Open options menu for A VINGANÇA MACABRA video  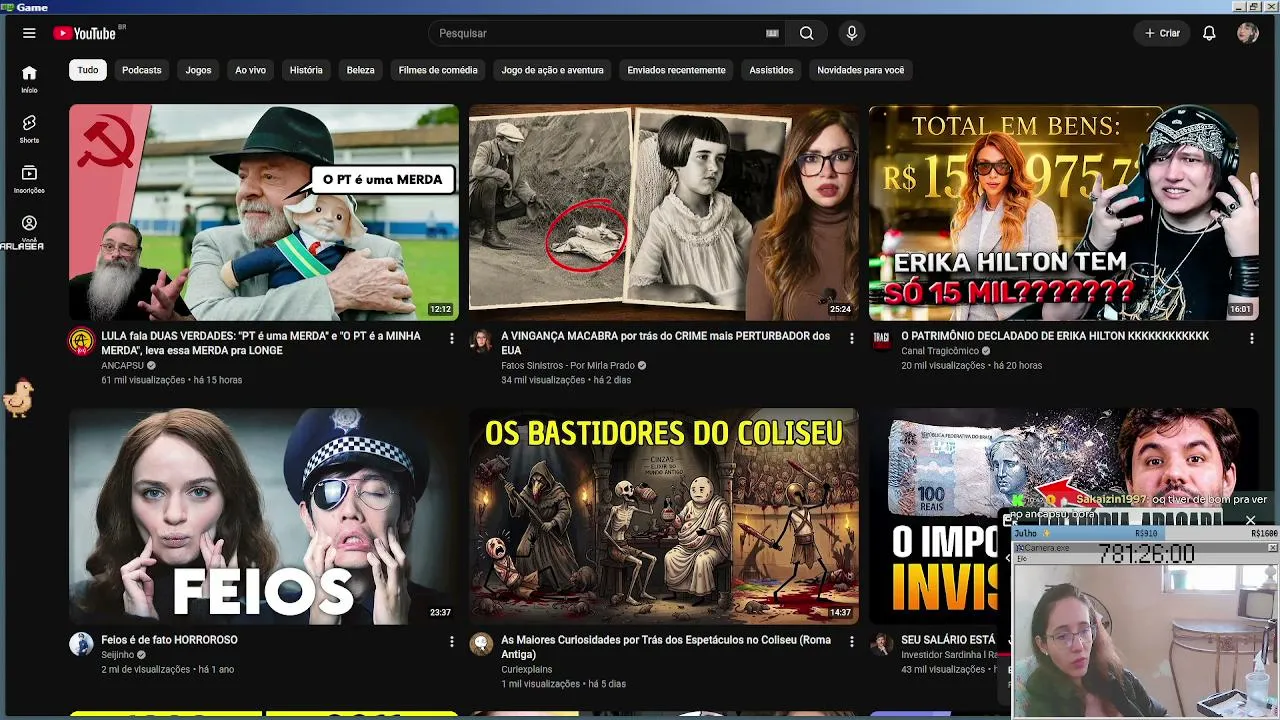point(851,339)
